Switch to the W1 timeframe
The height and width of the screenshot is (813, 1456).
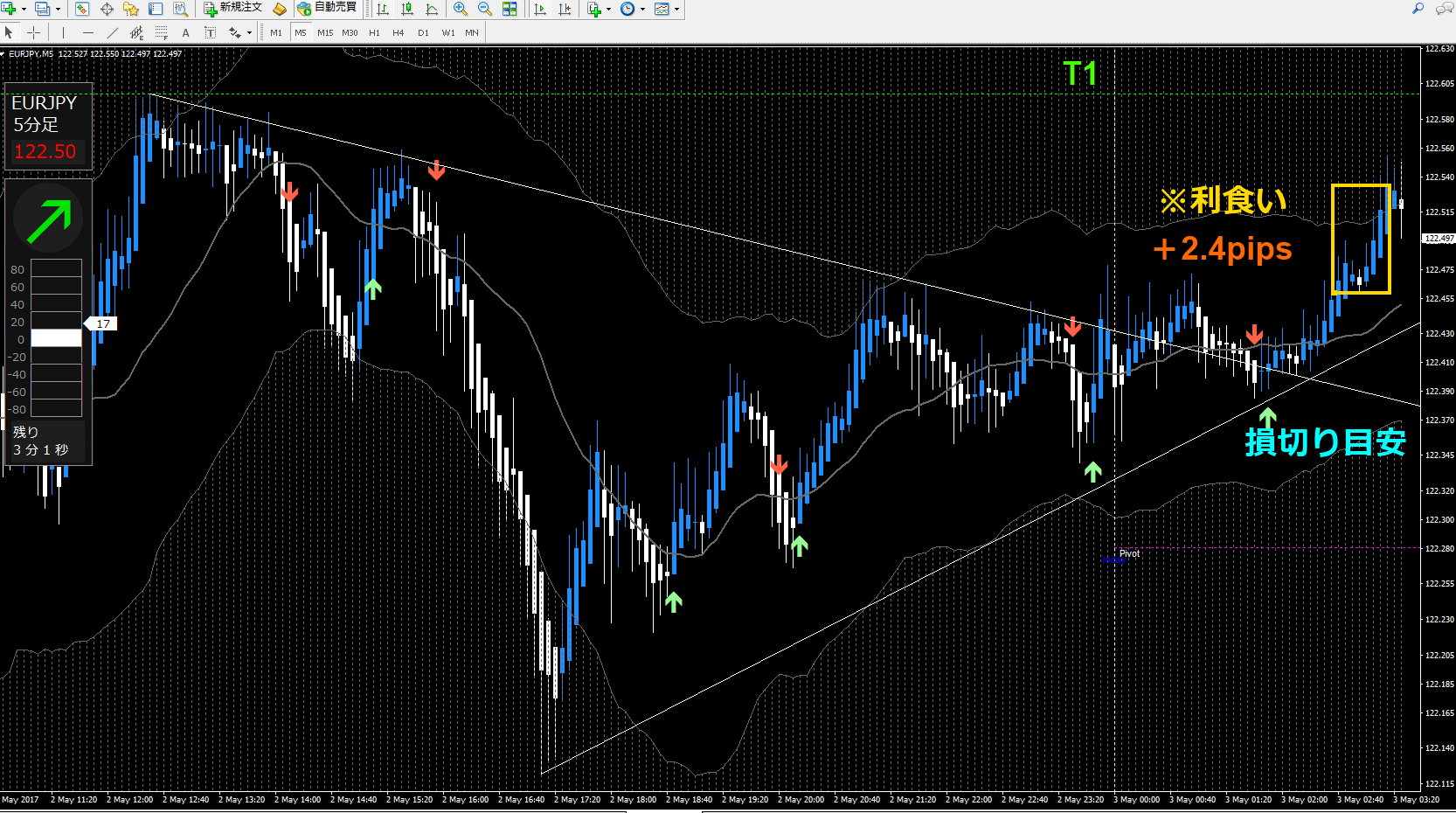point(447,32)
